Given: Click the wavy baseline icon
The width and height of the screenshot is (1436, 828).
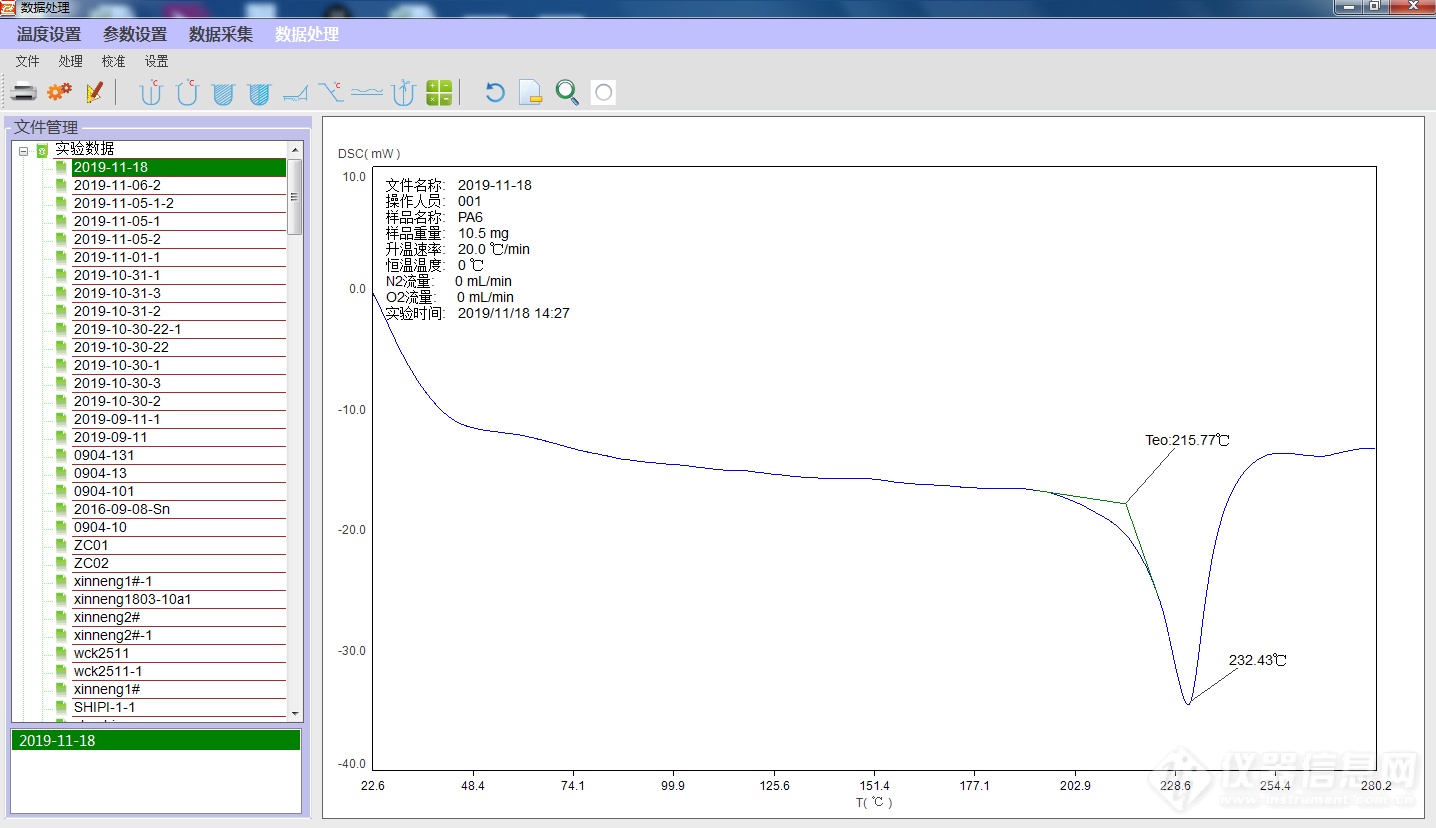Looking at the screenshot, I should (367, 93).
